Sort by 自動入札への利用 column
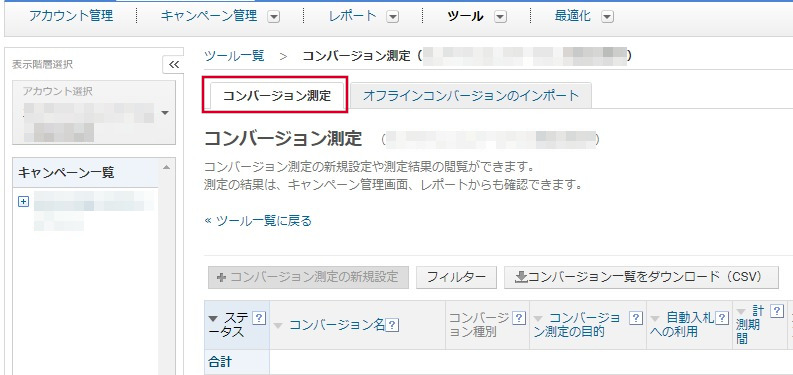Screen dimensions: 793x375 pyautogui.click(x=682, y=325)
